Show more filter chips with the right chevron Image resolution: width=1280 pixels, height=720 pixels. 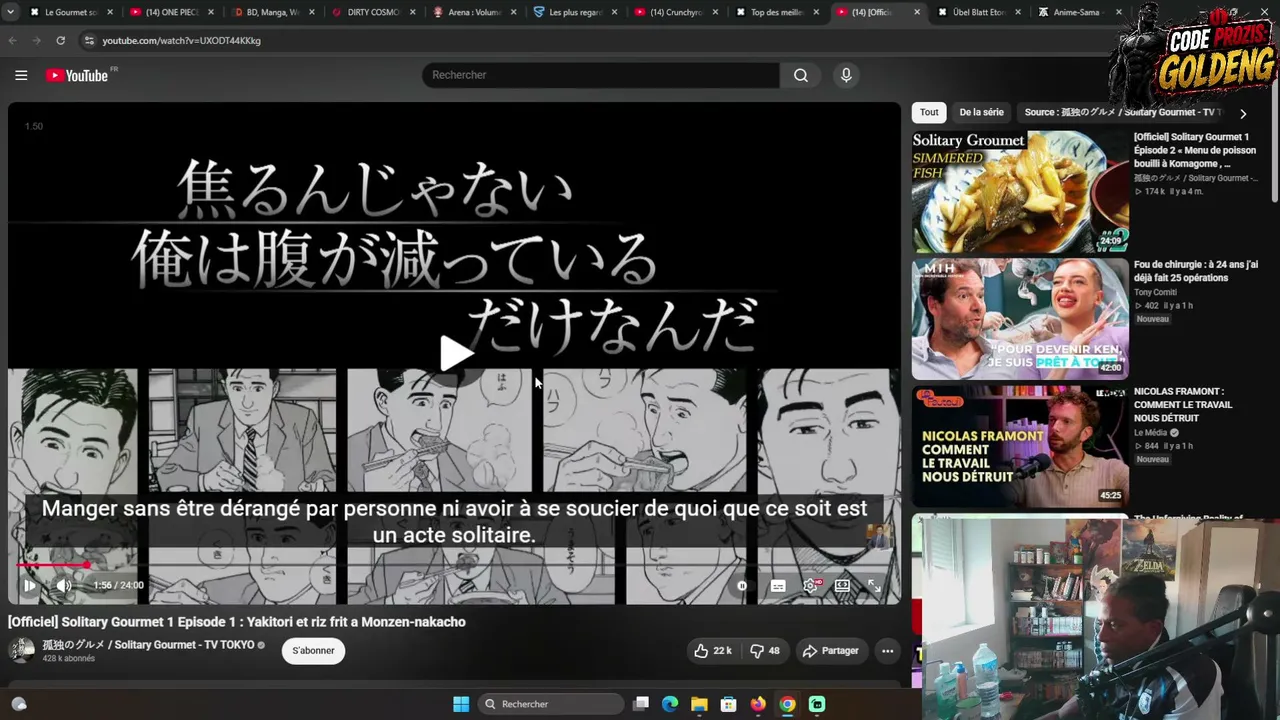coord(1243,114)
